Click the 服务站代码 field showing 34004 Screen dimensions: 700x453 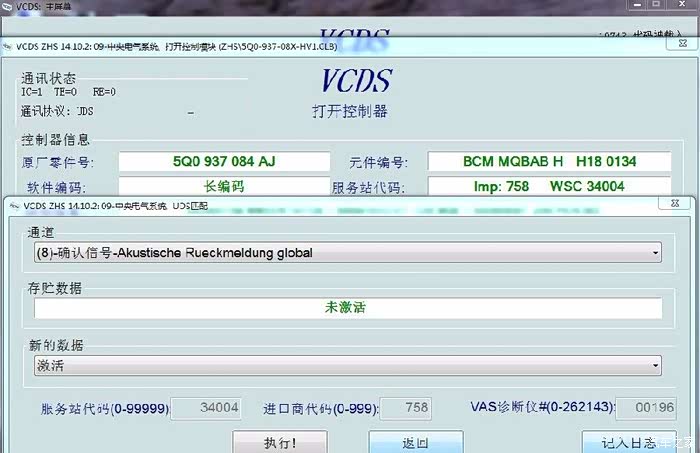206,408
